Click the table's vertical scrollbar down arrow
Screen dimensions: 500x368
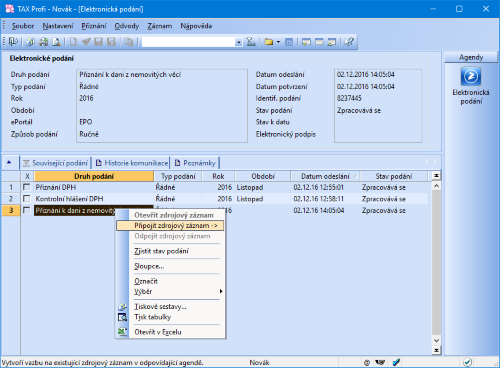pos(436,341)
